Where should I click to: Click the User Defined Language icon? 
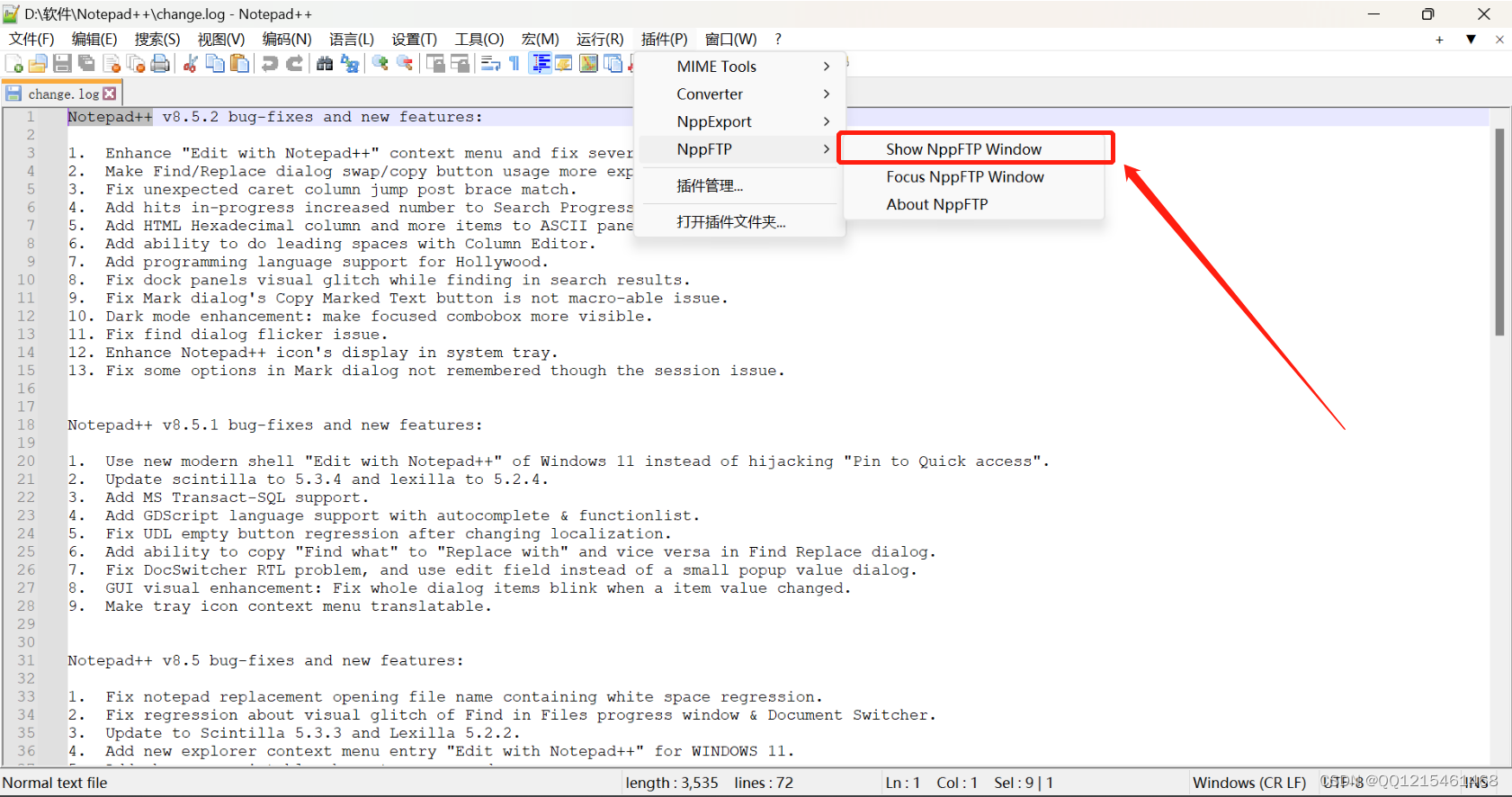coord(564,63)
